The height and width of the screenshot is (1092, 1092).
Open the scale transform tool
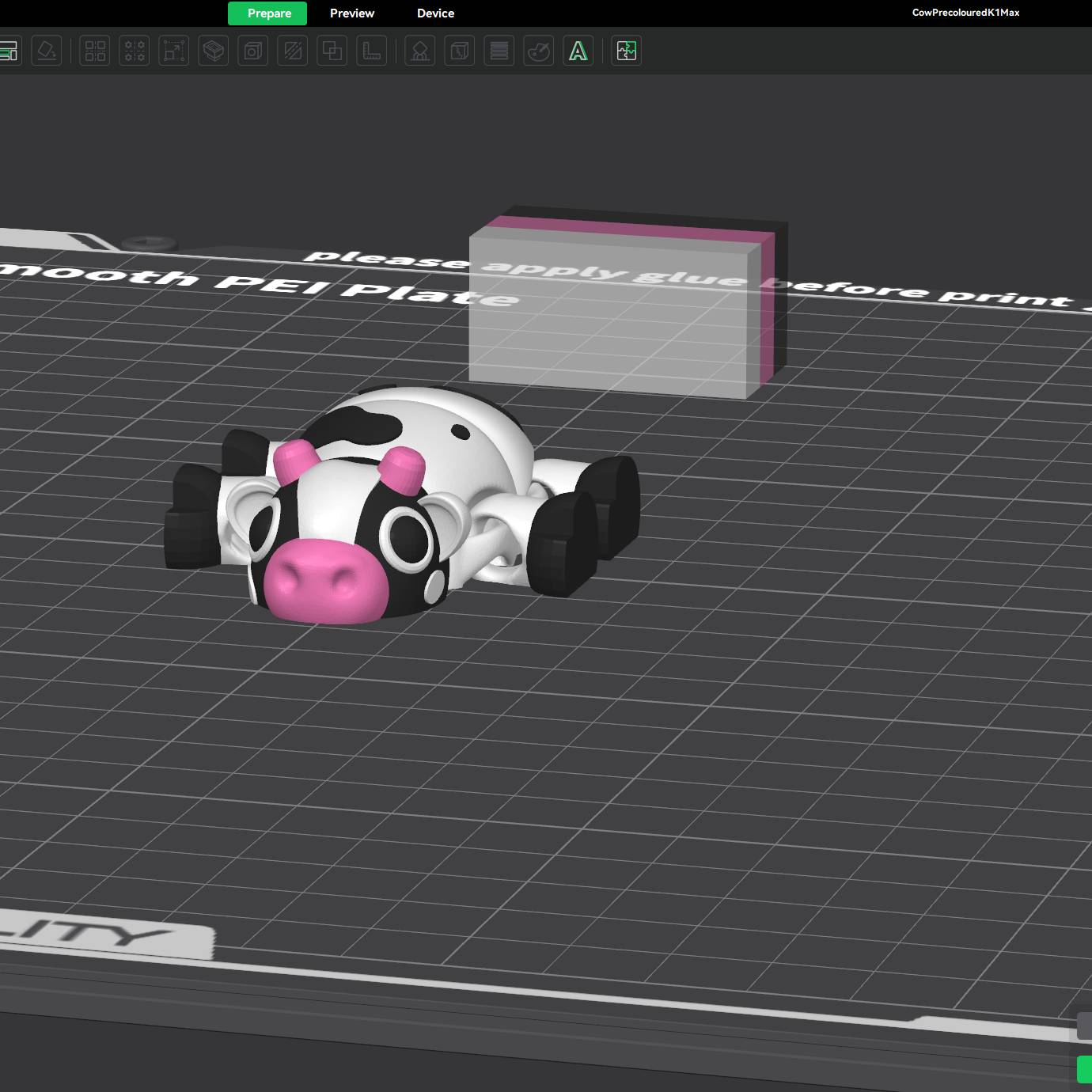point(173,51)
